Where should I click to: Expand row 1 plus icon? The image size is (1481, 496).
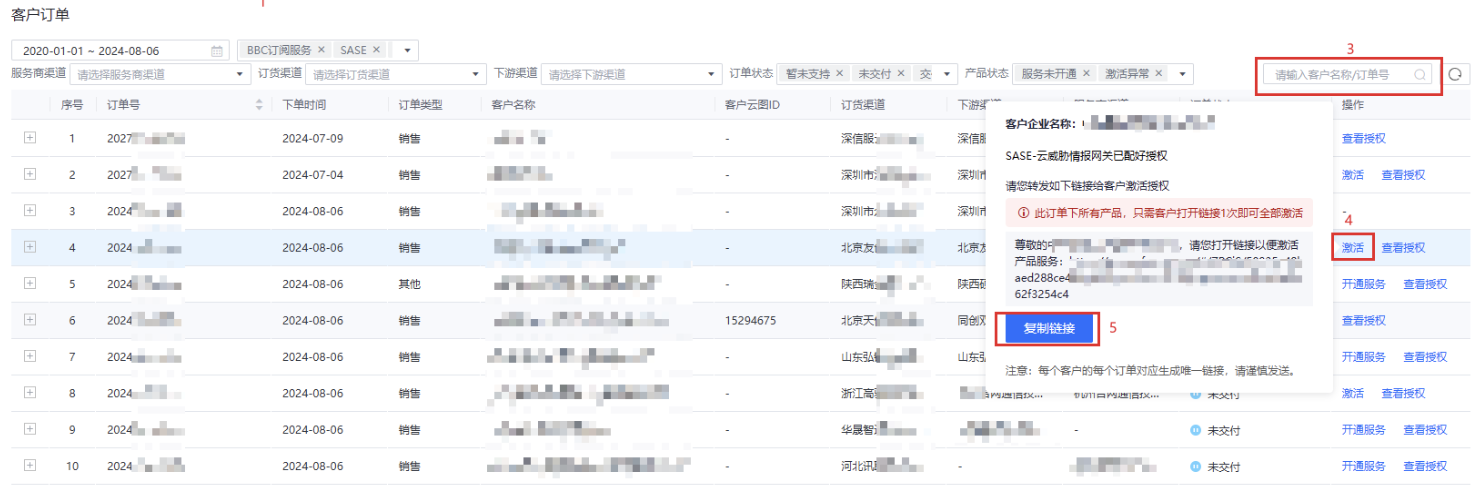[x=30, y=137]
